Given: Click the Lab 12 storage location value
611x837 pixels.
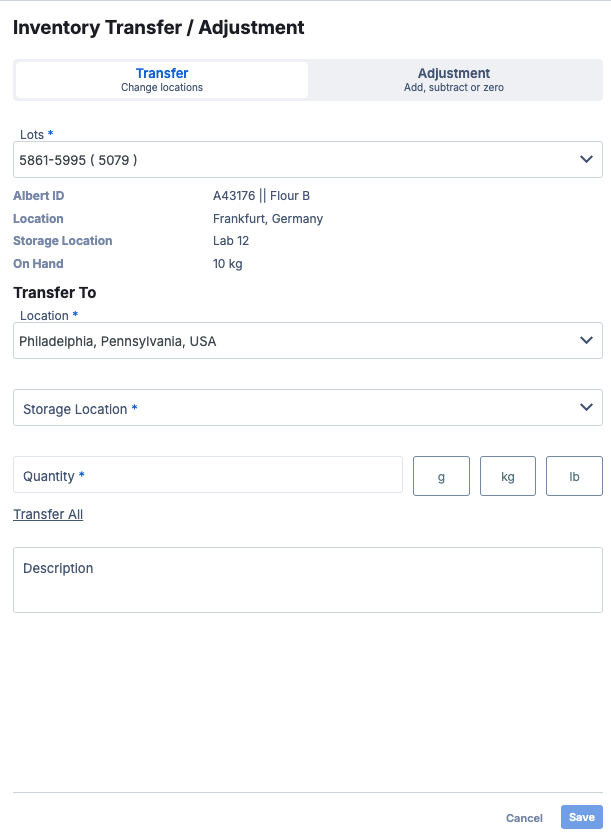Looking at the screenshot, I should pos(231,241).
